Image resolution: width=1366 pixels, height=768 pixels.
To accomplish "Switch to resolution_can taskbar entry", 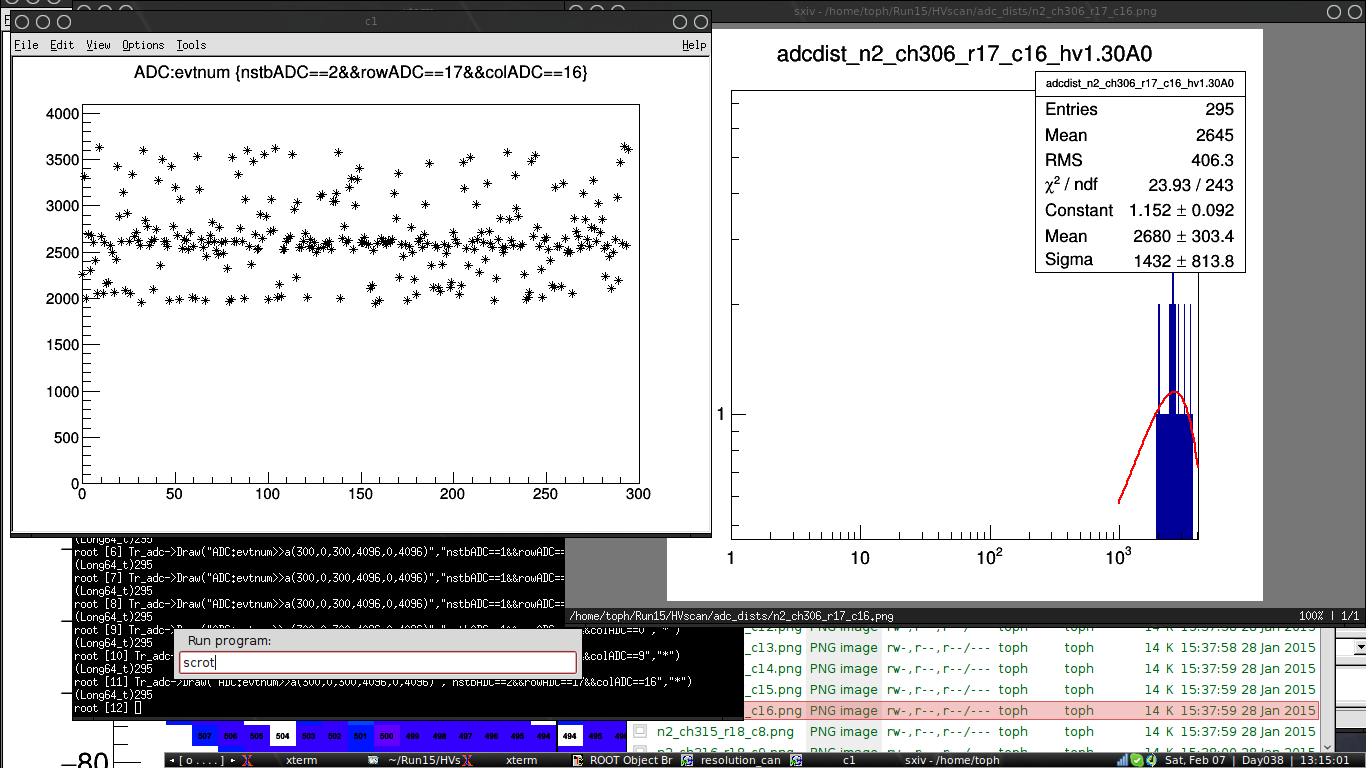I will coord(733,760).
